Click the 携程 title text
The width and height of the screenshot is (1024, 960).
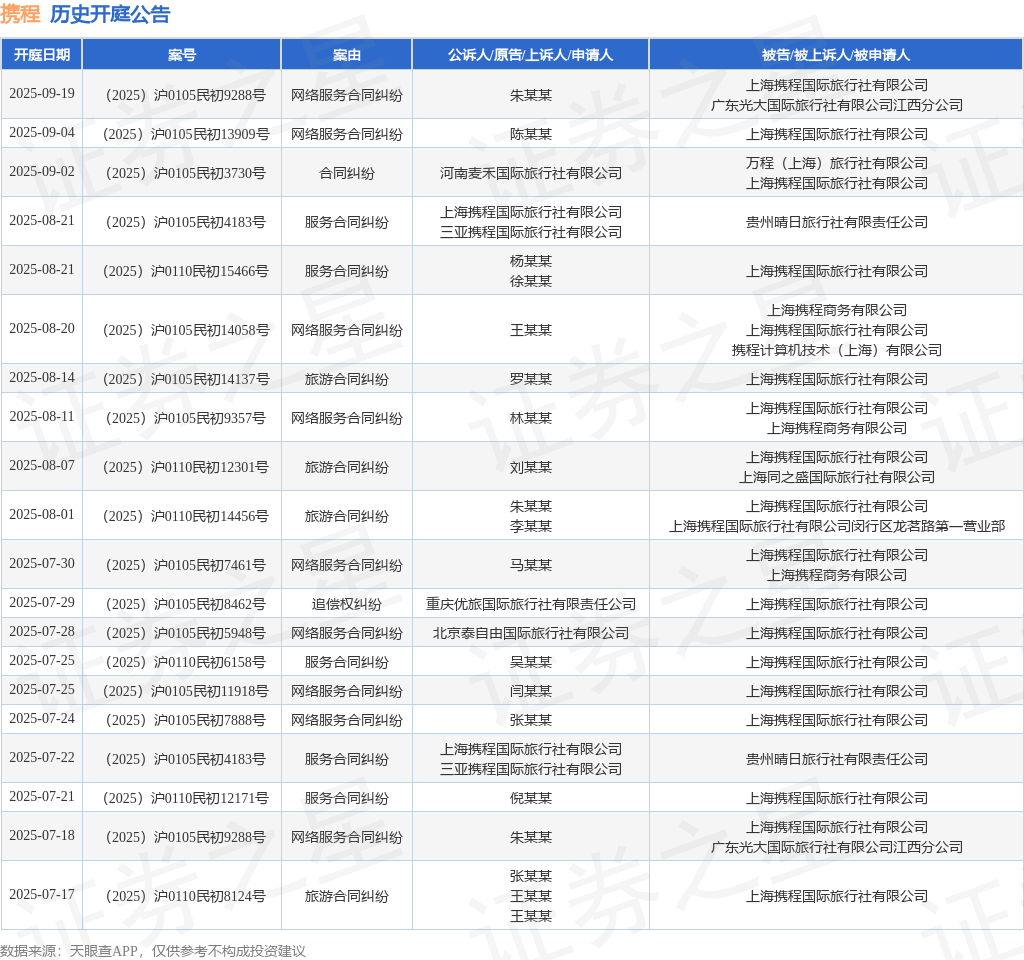tap(20, 14)
